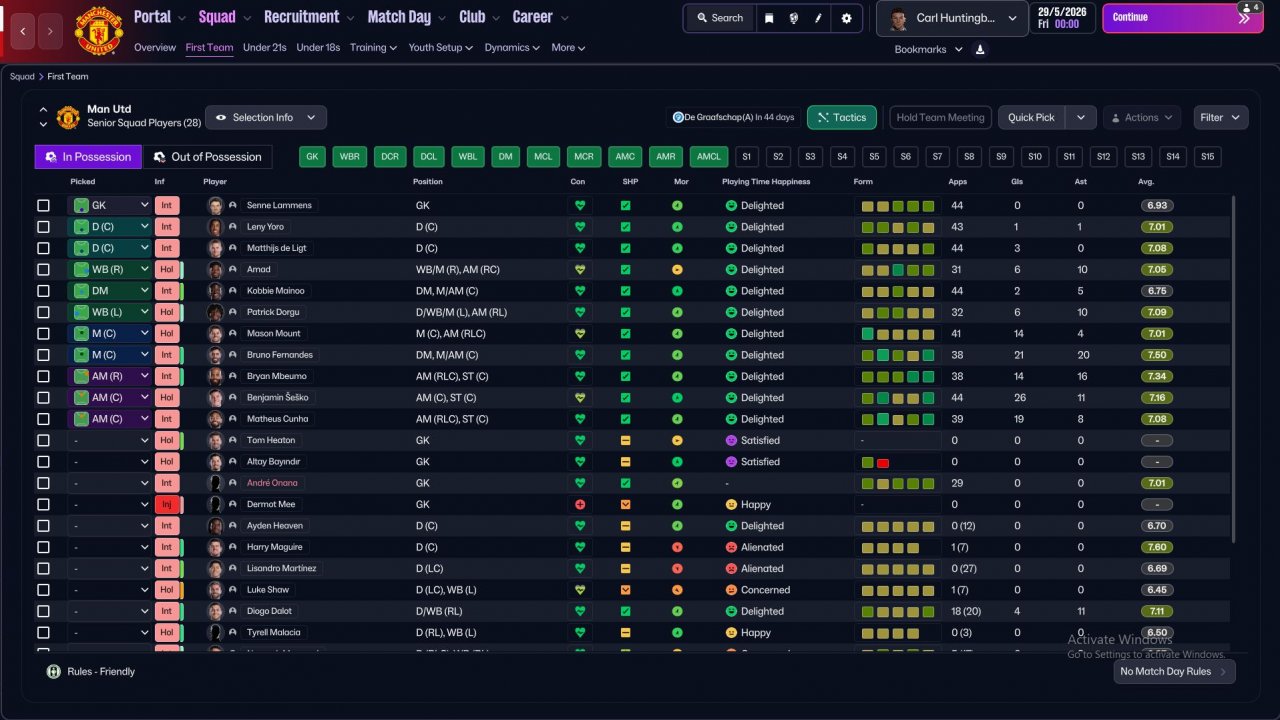
Task: Click Amad's yellow morale icon
Action: pos(677,270)
